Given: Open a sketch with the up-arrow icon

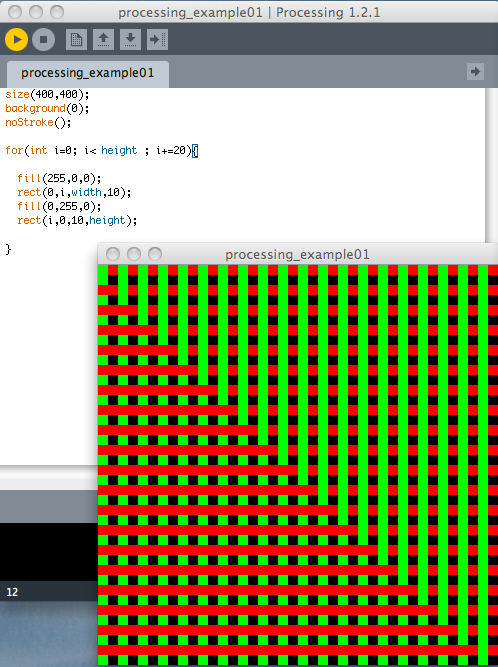Looking at the screenshot, I should [103, 40].
